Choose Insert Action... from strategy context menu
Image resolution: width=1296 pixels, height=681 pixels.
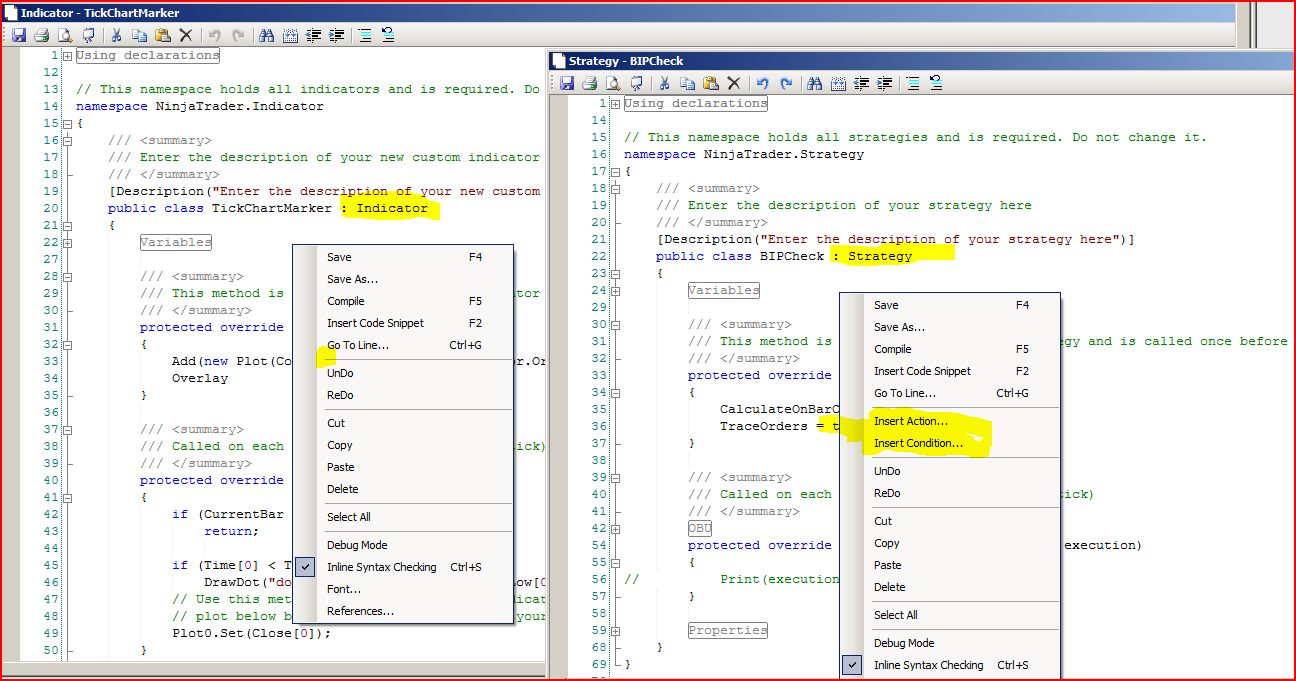pyautogui.click(x=910, y=421)
